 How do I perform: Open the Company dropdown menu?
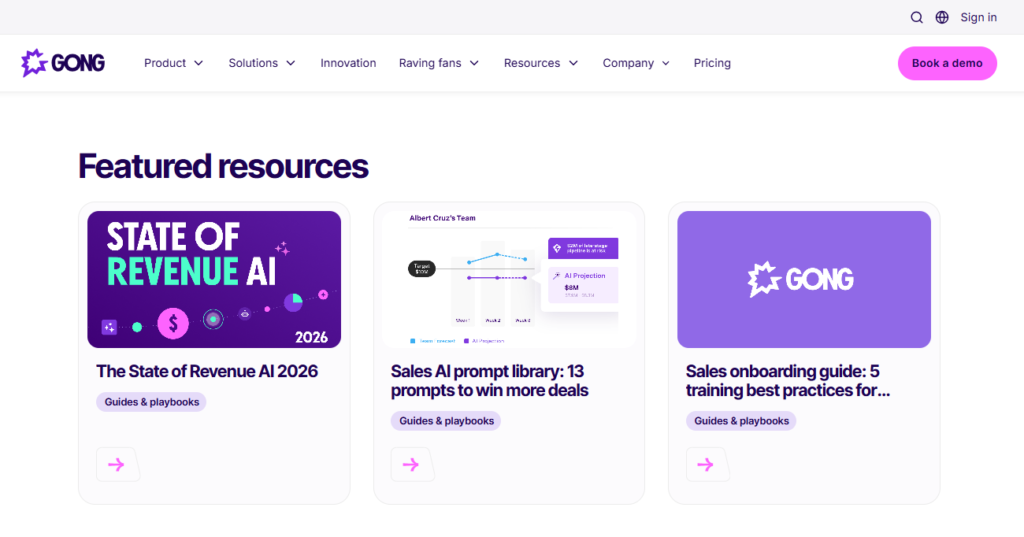point(635,63)
